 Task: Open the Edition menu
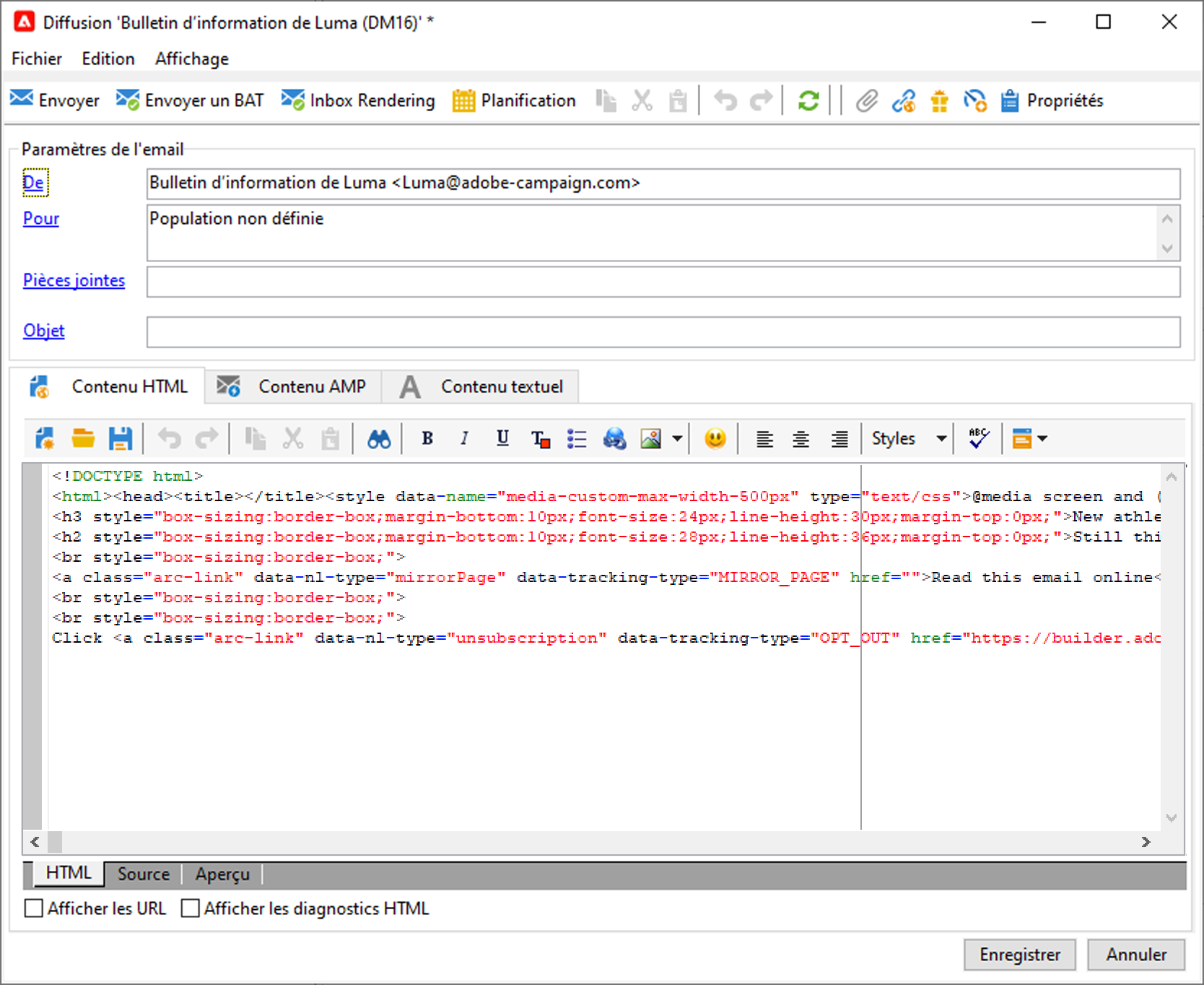pyautogui.click(x=108, y=58)
